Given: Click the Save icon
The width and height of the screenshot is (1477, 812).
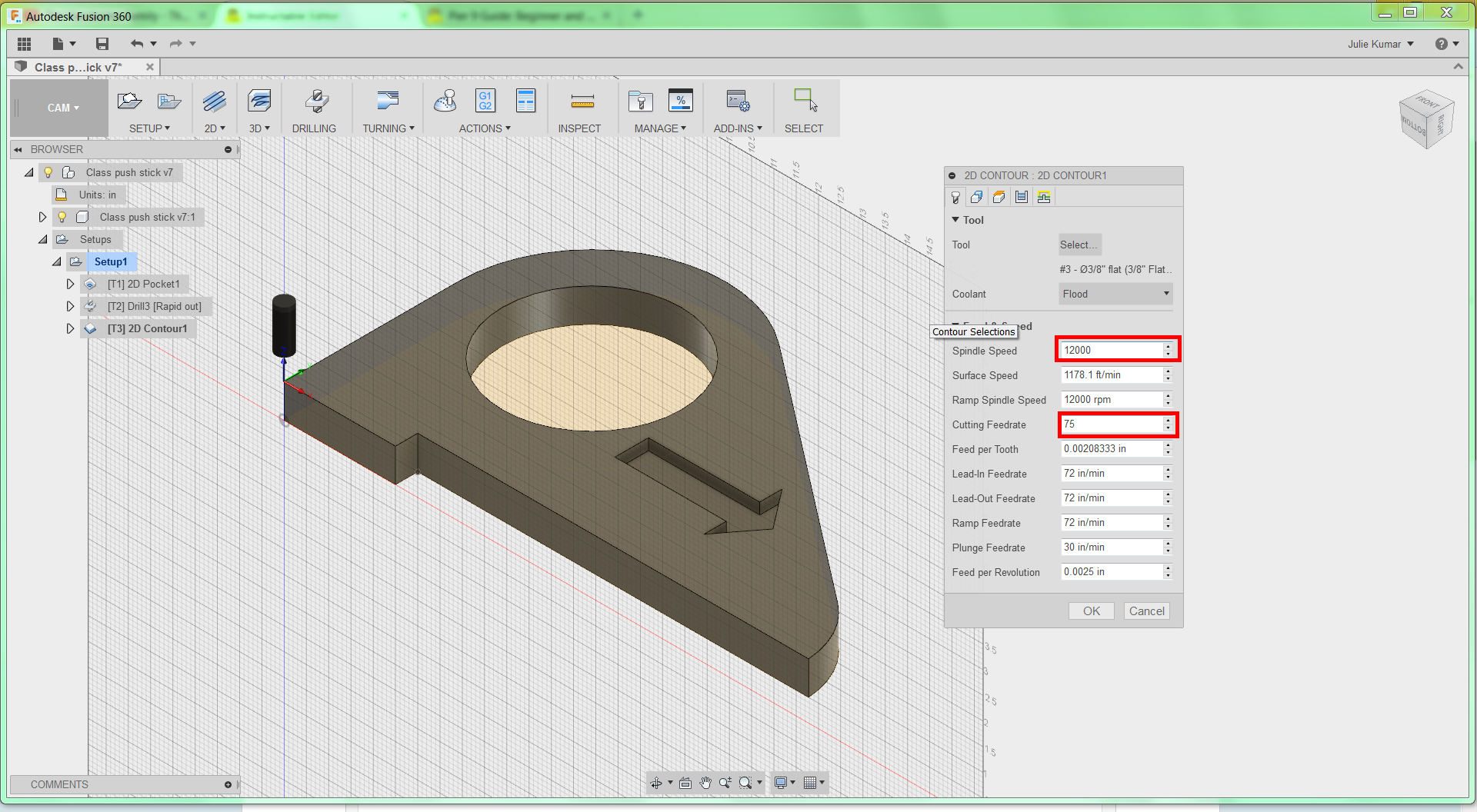Looking at the screenshot, I should [x=102, y=44].
